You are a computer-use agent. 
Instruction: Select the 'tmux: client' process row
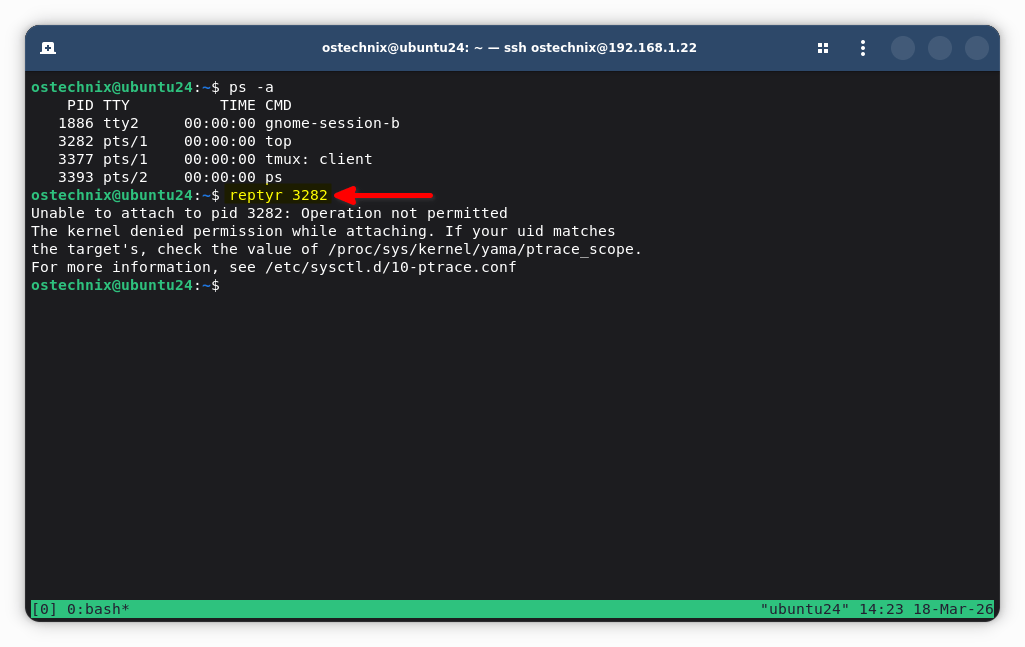[x=215, y=159]
